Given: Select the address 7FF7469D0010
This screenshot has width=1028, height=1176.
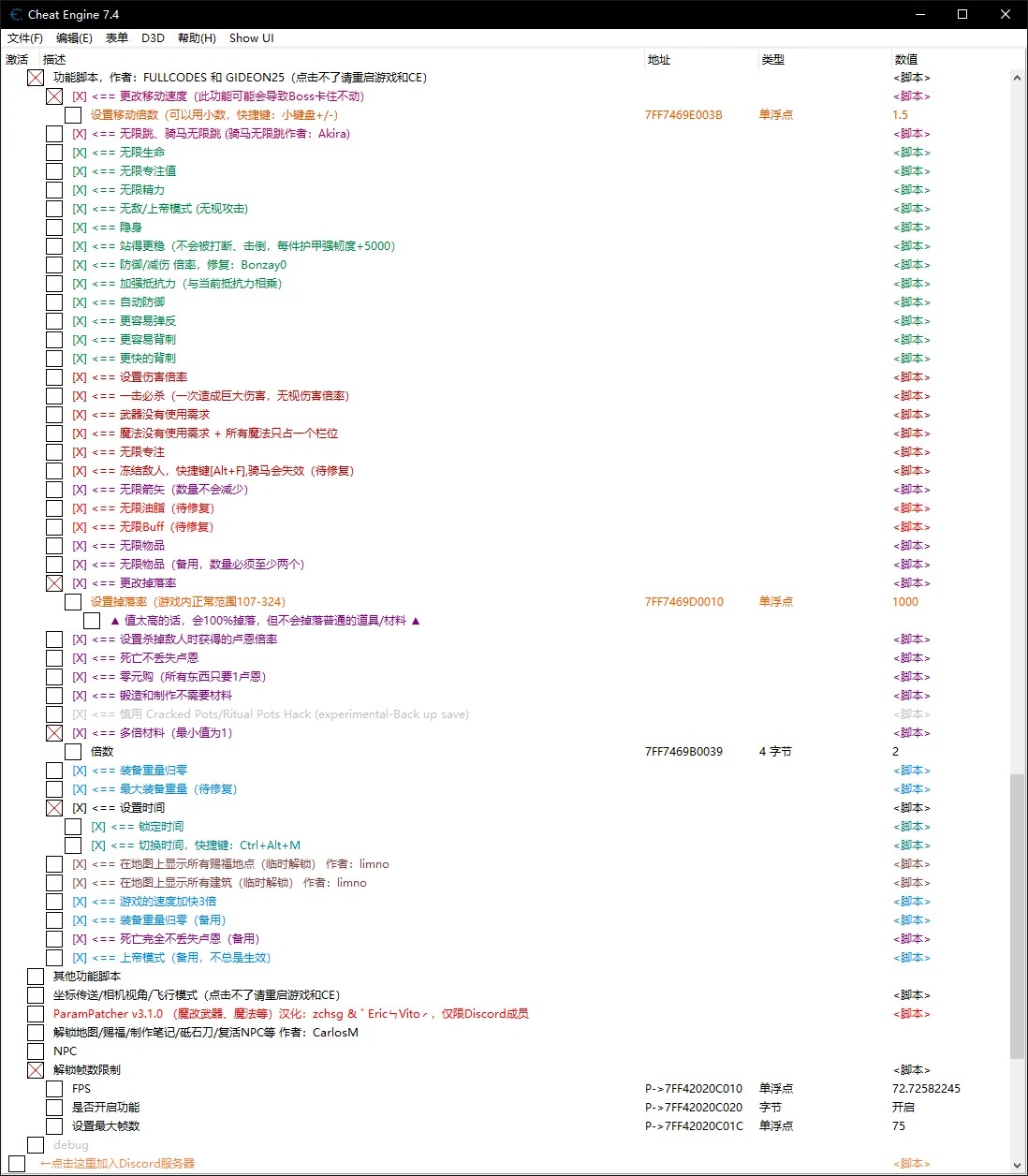Looking at the screenshot, I should 684,602.
